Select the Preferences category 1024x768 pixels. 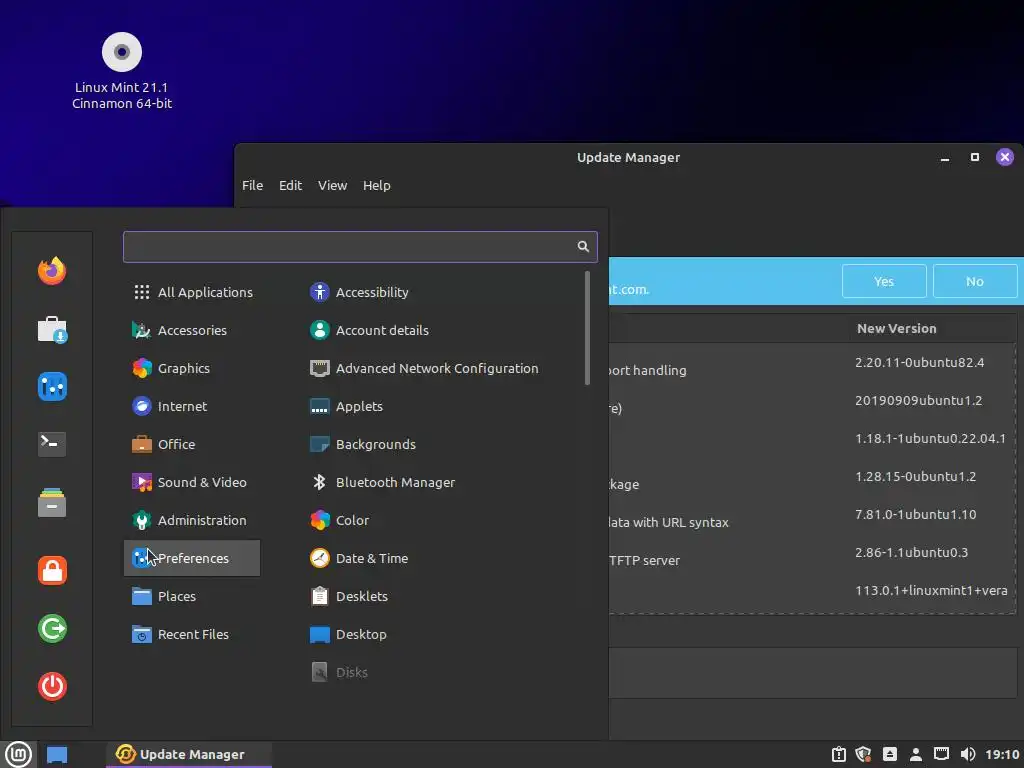(x=192, y=558)
